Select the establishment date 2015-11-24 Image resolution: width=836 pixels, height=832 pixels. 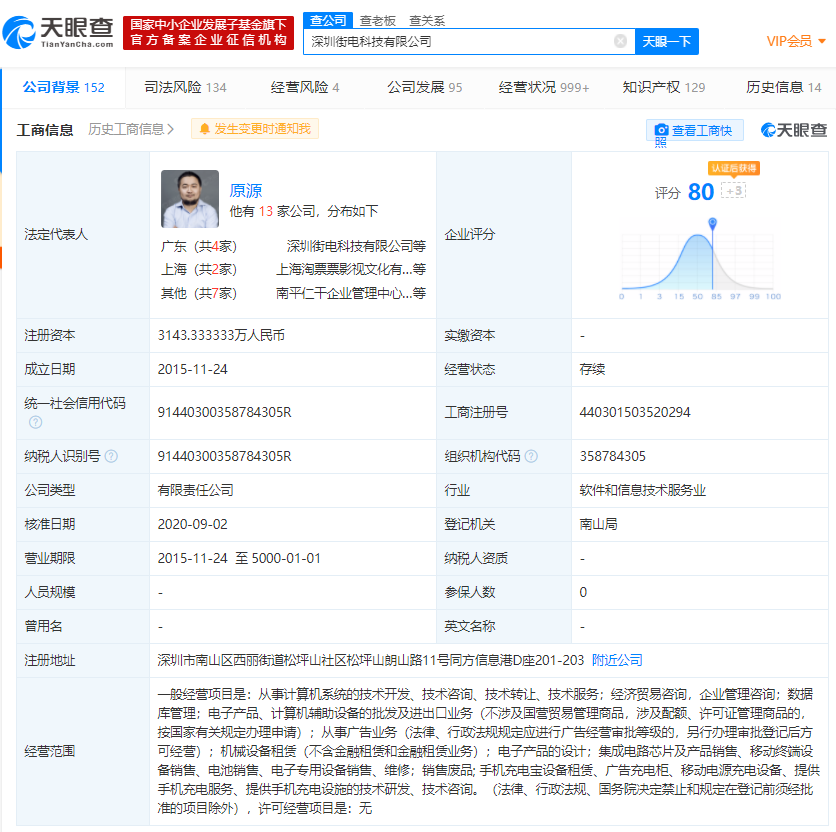point(192,370)
